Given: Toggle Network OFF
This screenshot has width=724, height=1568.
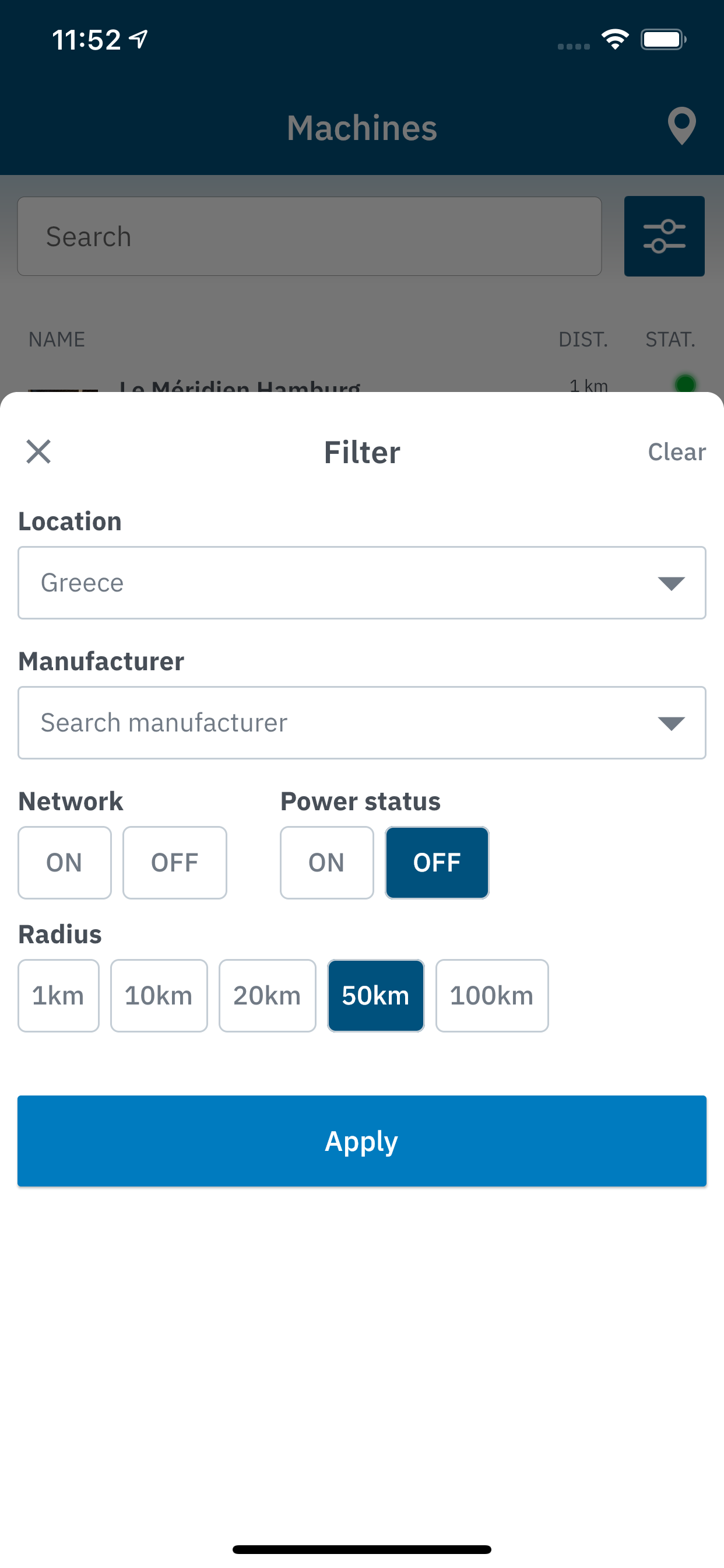Looking at the screenshot, I should click(x=175, y=863).
